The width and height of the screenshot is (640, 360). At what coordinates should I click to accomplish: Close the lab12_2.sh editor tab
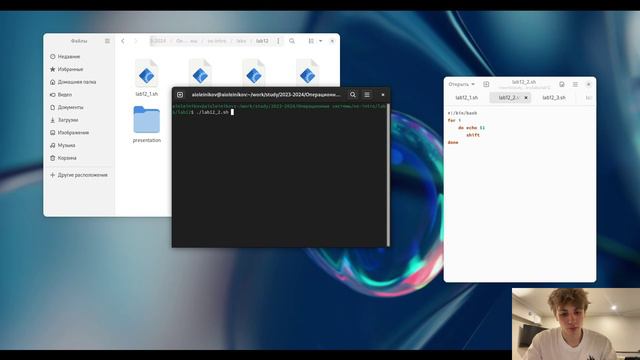[x=526, y=98]
